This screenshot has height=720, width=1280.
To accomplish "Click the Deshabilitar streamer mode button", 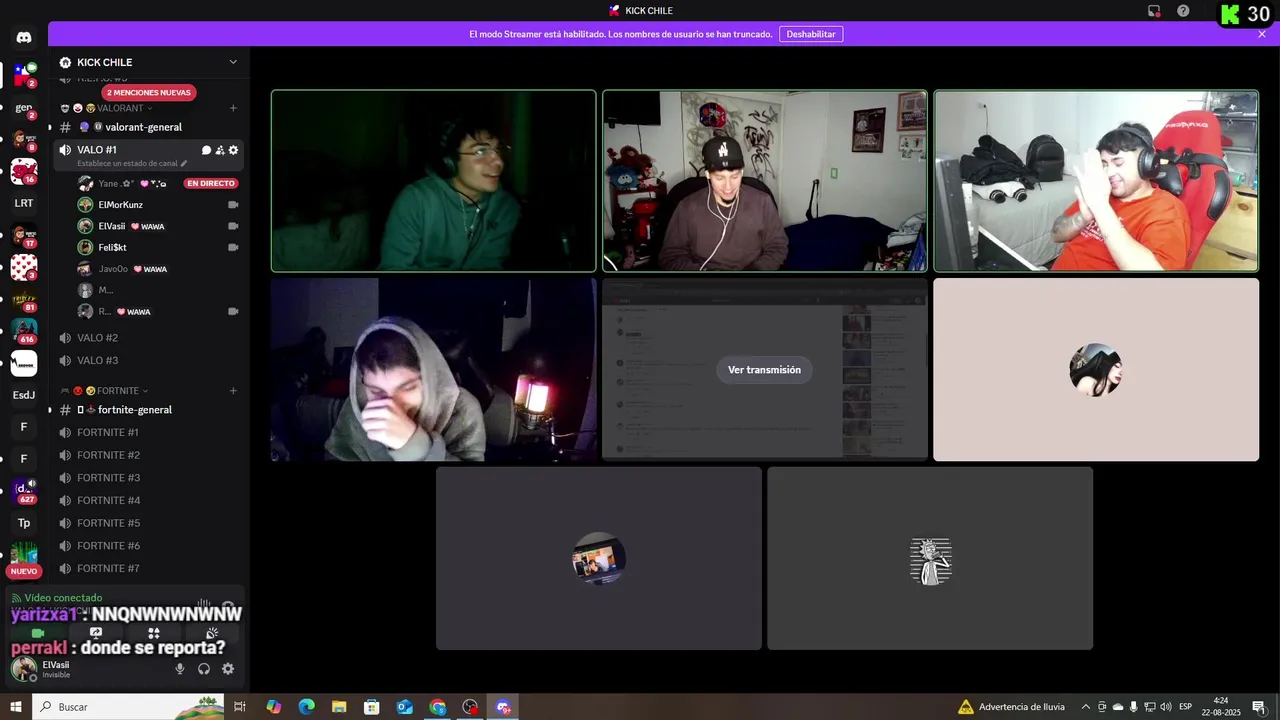I will [811, 34].
